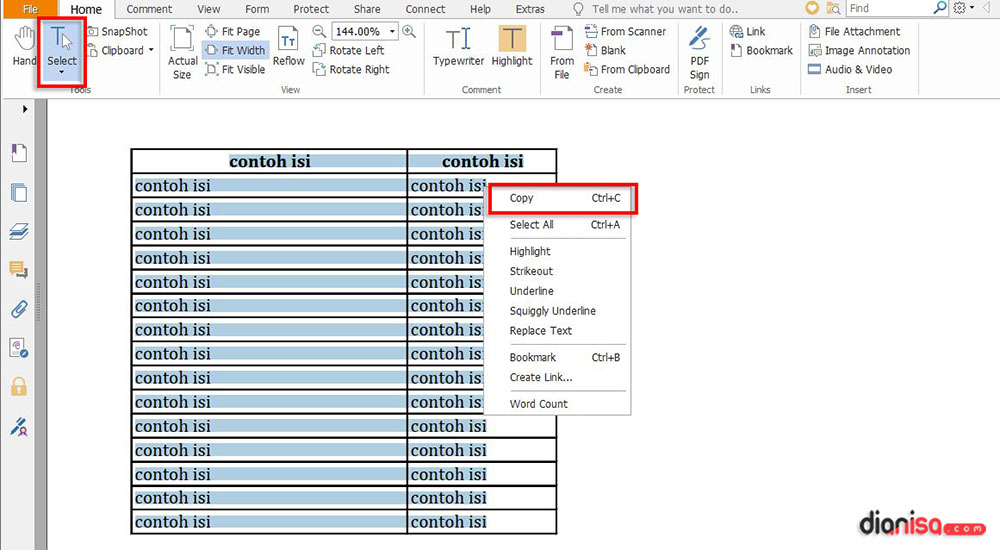Switch to the Protect tab
1000x550 pixels.
(311, 9)
